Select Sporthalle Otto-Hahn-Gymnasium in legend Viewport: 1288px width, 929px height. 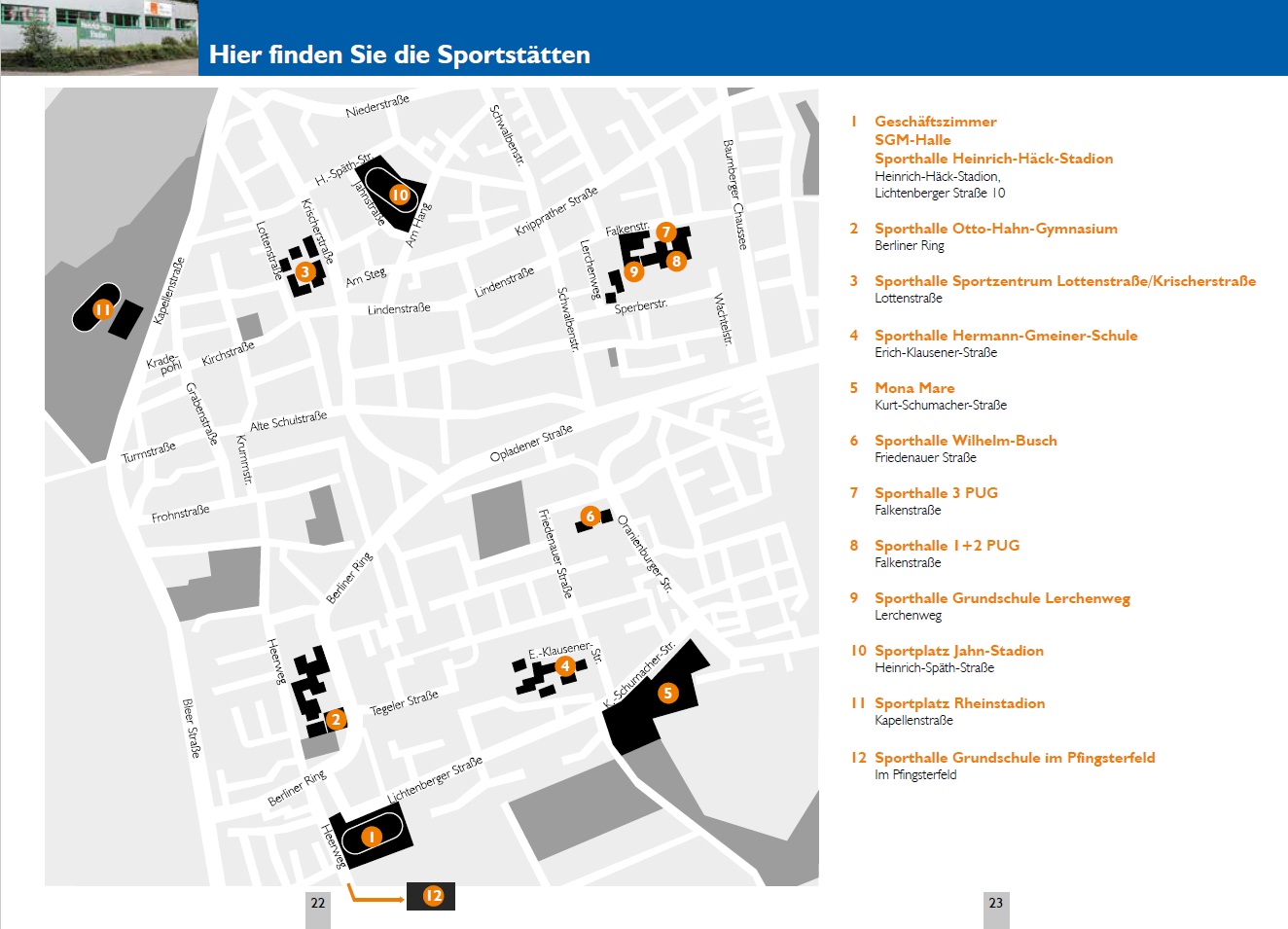click(x=995, y=229)
